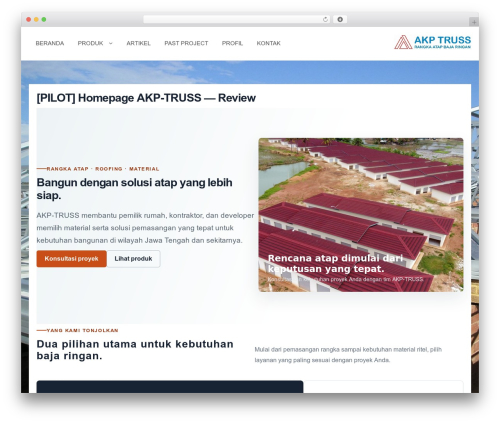Click the YANG KAMI TONJOLKAN label
Screen dimensions: 500x423
[x=82, y=330]
